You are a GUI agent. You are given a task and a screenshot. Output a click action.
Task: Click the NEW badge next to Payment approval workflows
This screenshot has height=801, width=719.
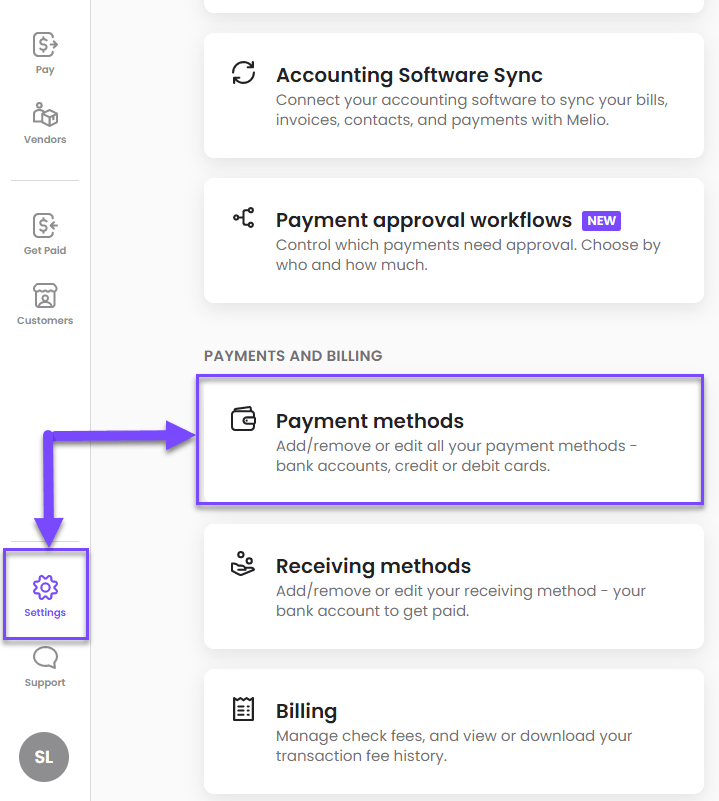(601, 221)
